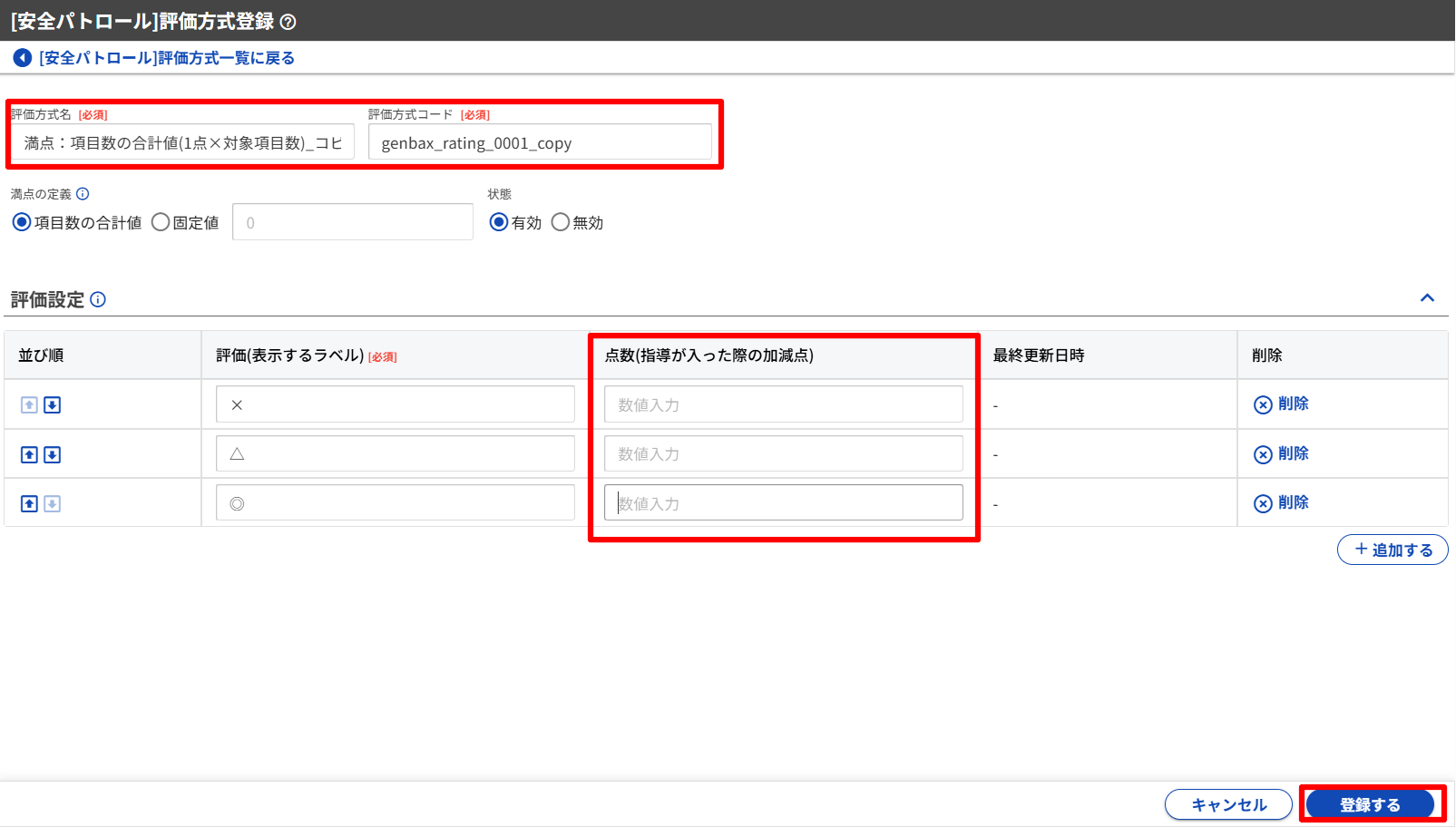Move the ◎ row up
The width and height of the screenshot is (1456, 827).
(x=29, y=504)
